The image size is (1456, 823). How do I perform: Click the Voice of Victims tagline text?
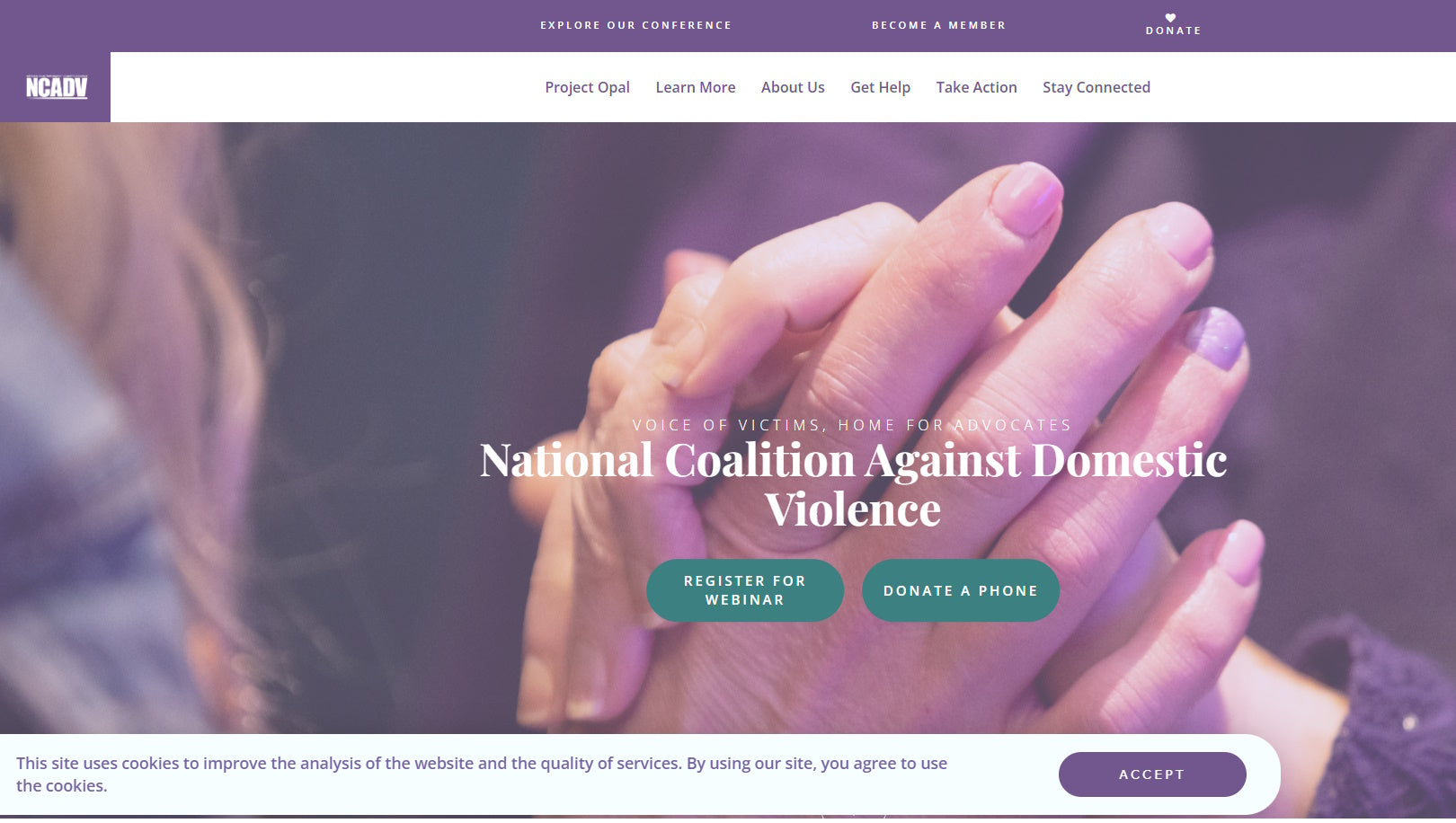[852, 425]
